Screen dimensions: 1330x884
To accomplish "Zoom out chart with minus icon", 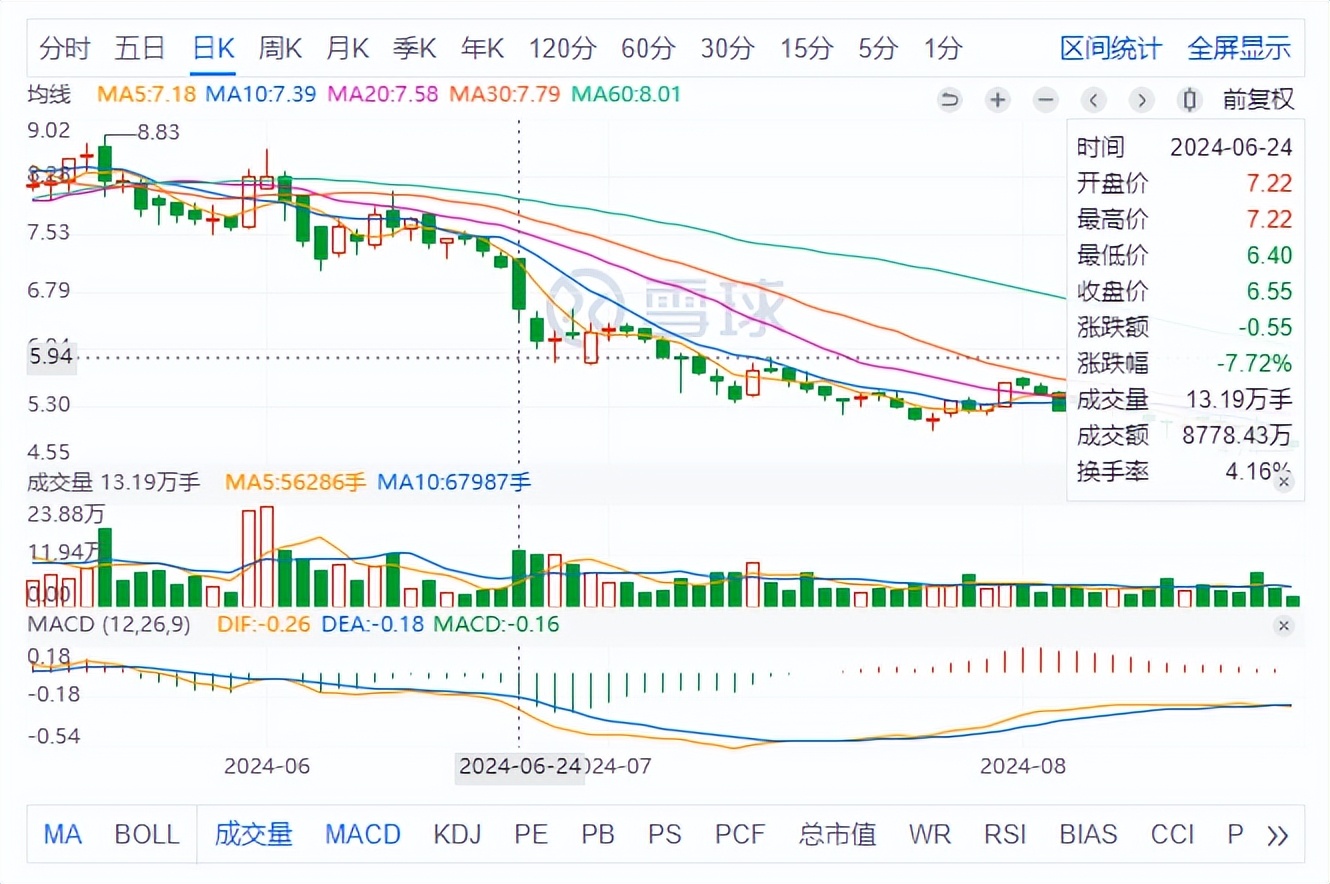I will tap(1045, 99).
